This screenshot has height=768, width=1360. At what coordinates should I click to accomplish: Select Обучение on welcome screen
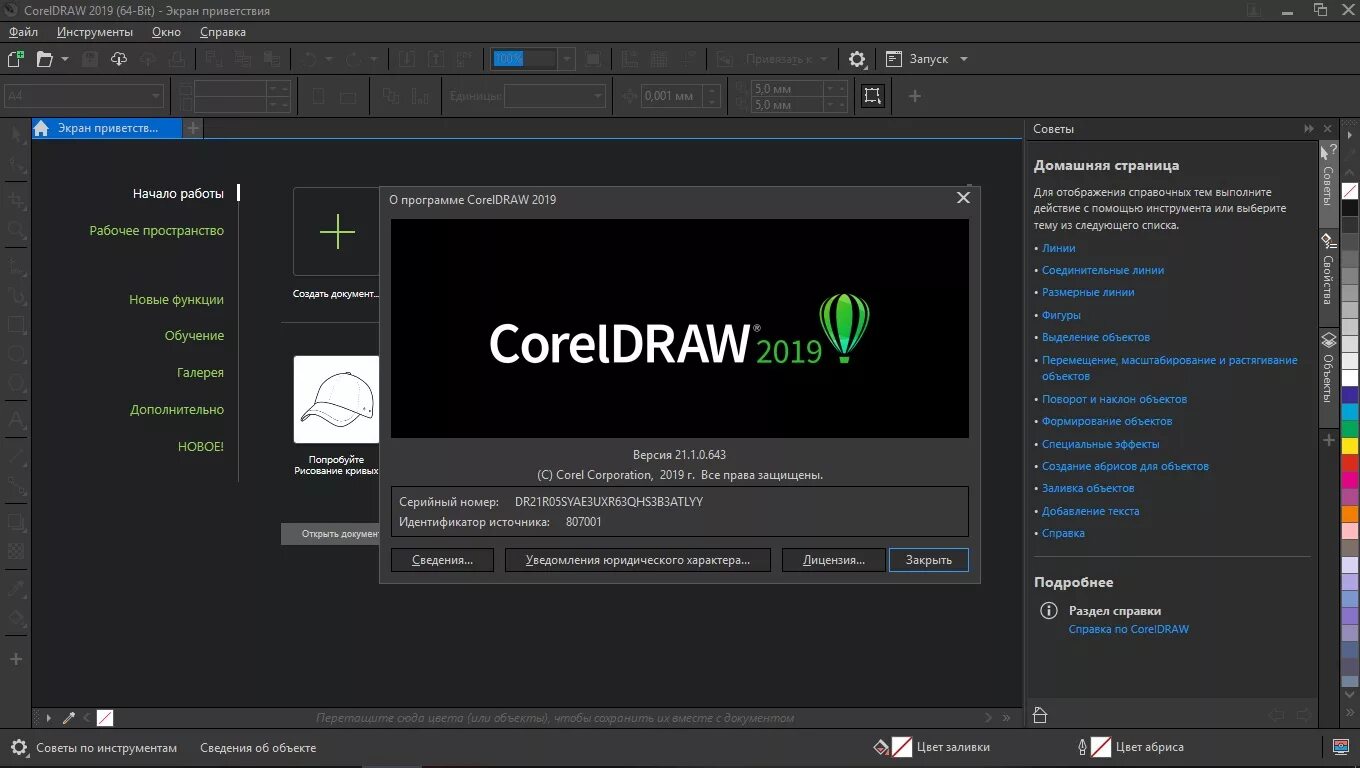pyautogui.click(x=194, y=335)
